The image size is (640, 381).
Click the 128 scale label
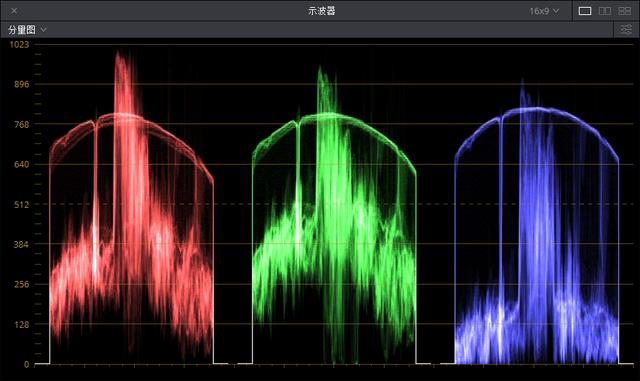pos(22,324)
